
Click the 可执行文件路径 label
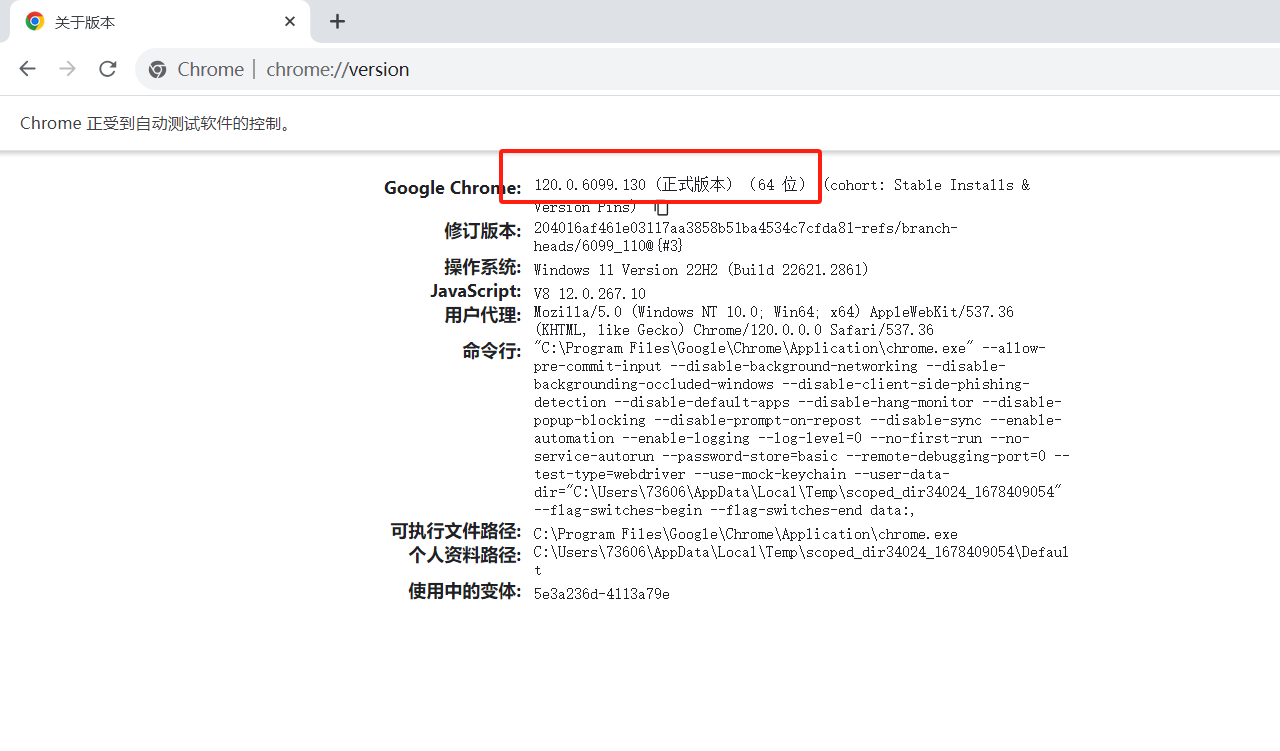tap(455, 531)
